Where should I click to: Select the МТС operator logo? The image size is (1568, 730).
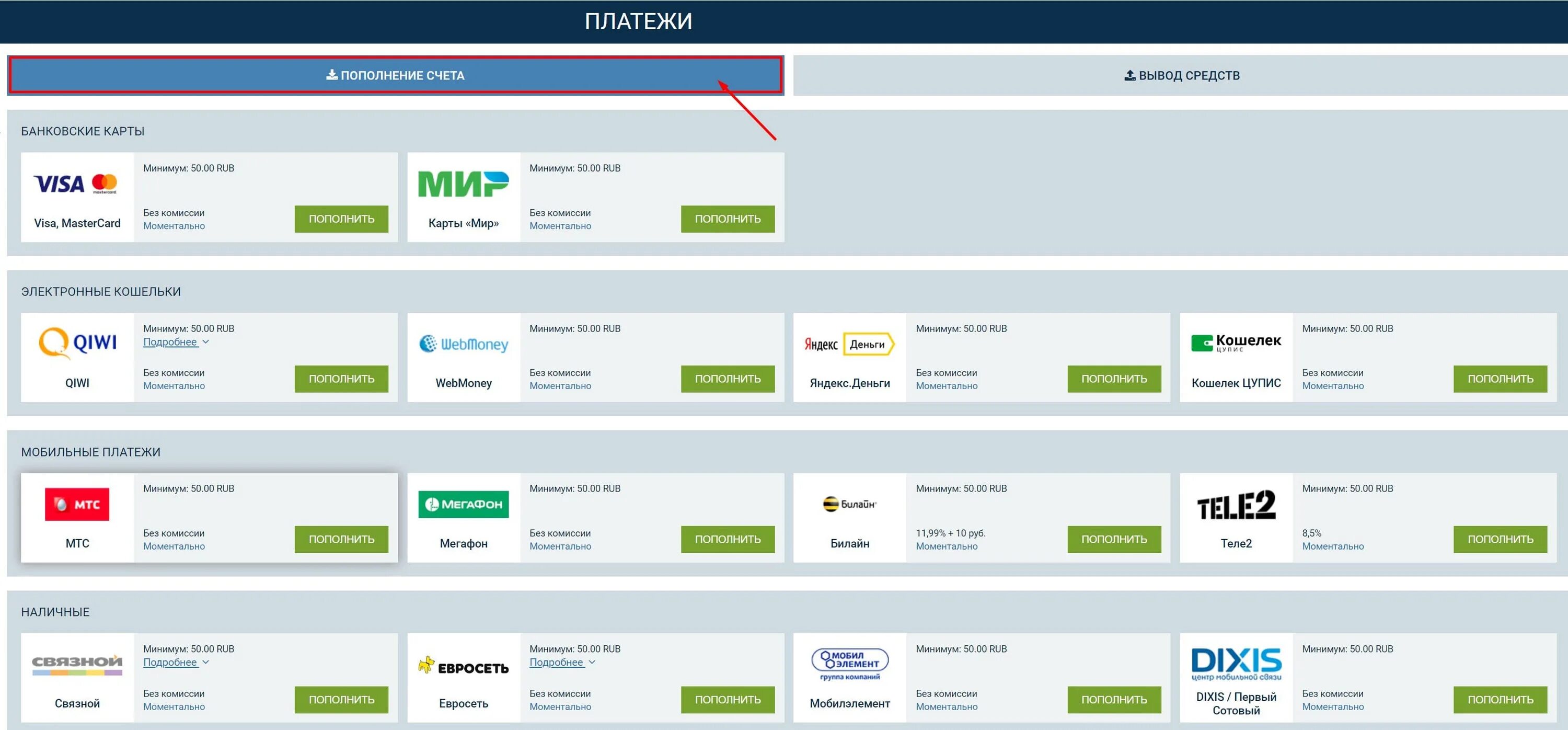[x=77, y=504]
